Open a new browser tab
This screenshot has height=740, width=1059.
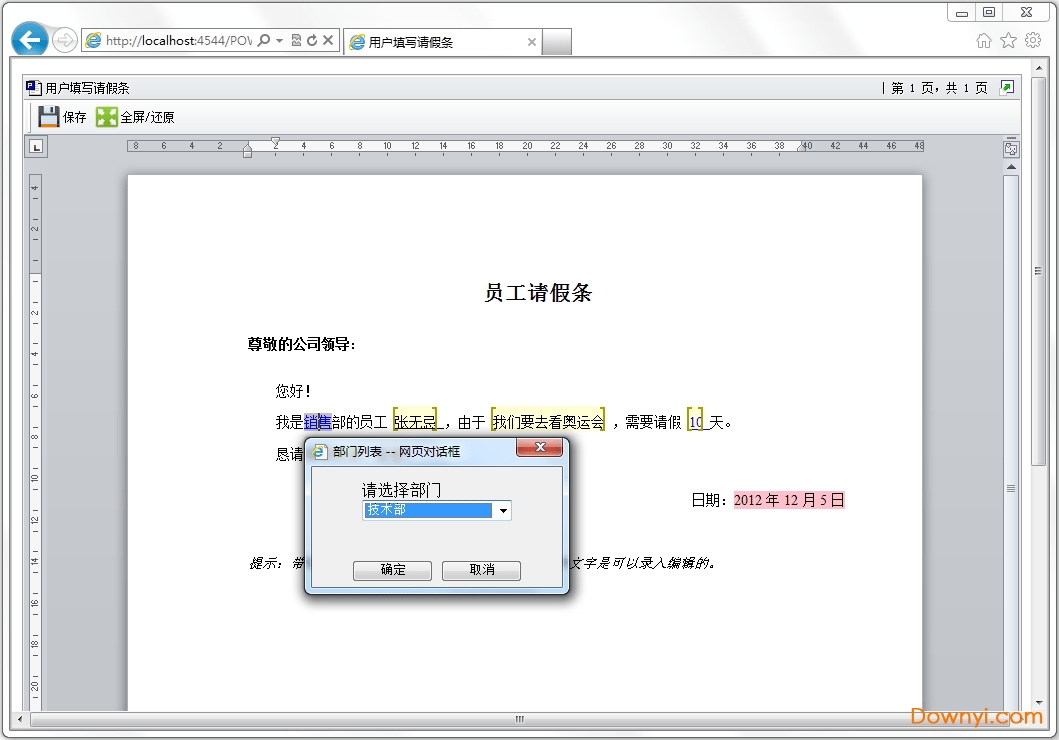(557, 43)
